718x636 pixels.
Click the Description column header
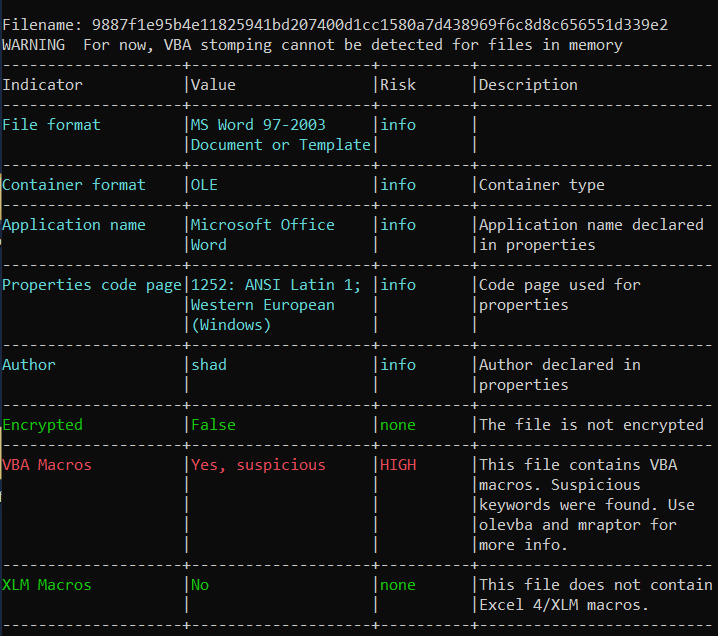528,85
